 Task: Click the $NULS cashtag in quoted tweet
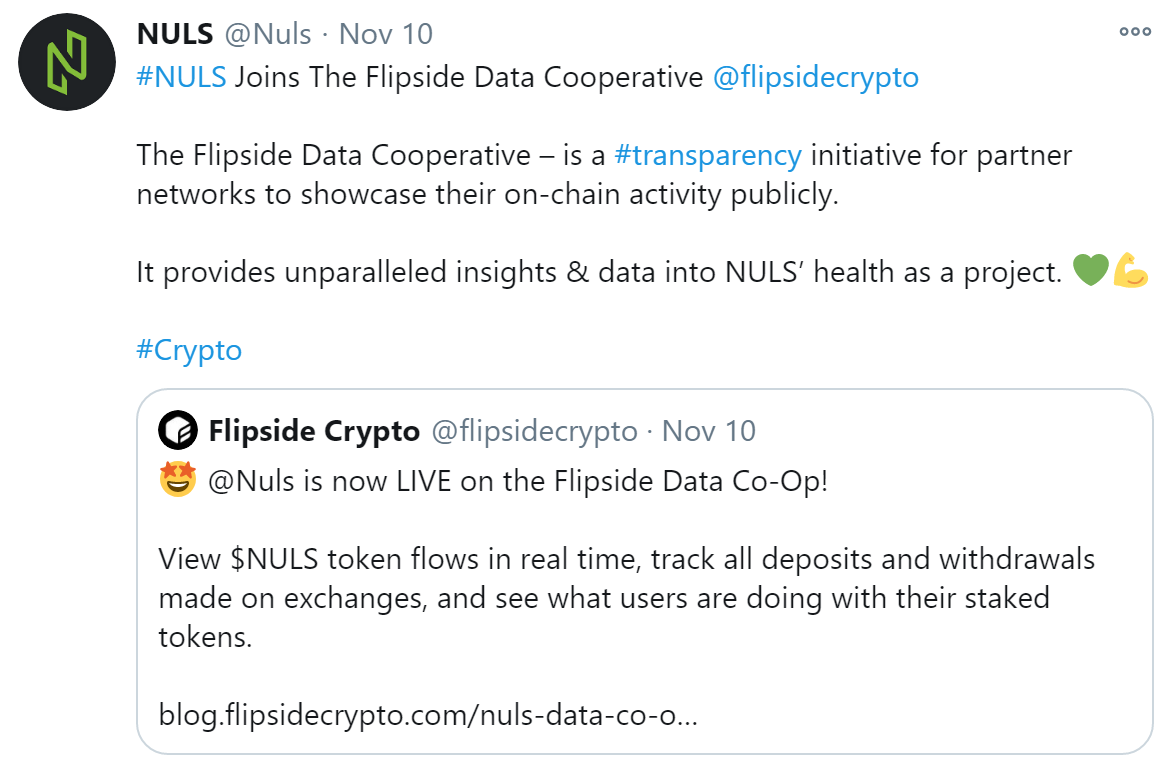point(274,559)
